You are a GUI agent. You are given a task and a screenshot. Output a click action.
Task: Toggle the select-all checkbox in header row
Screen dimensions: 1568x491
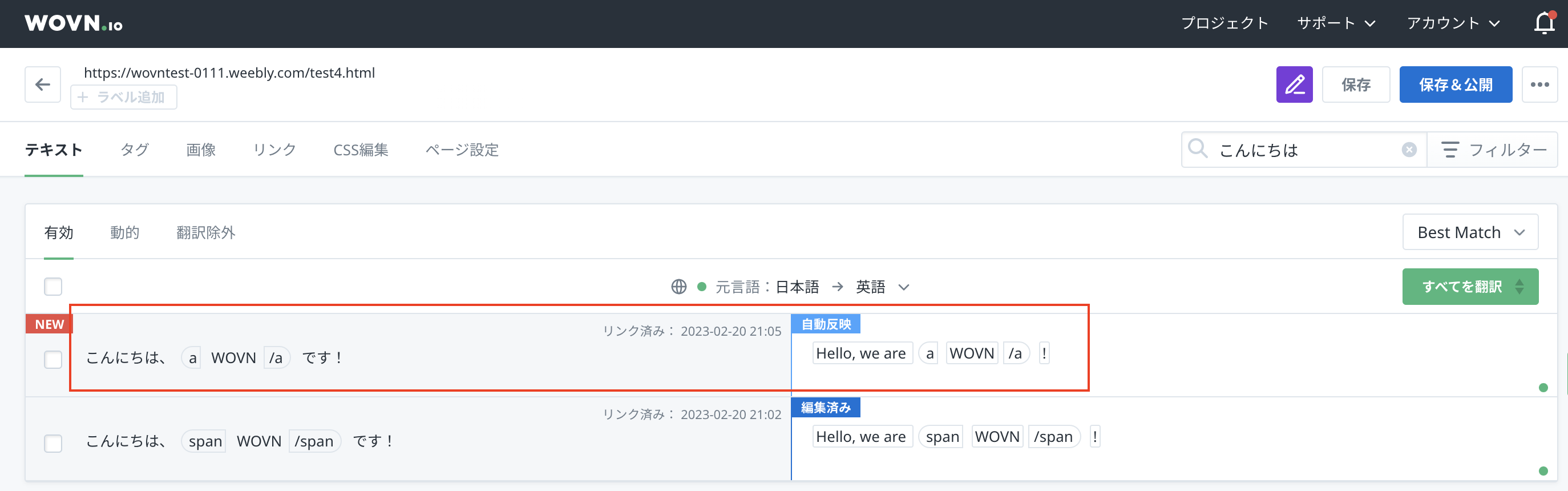pyautogui.click(x=53, y=286)
